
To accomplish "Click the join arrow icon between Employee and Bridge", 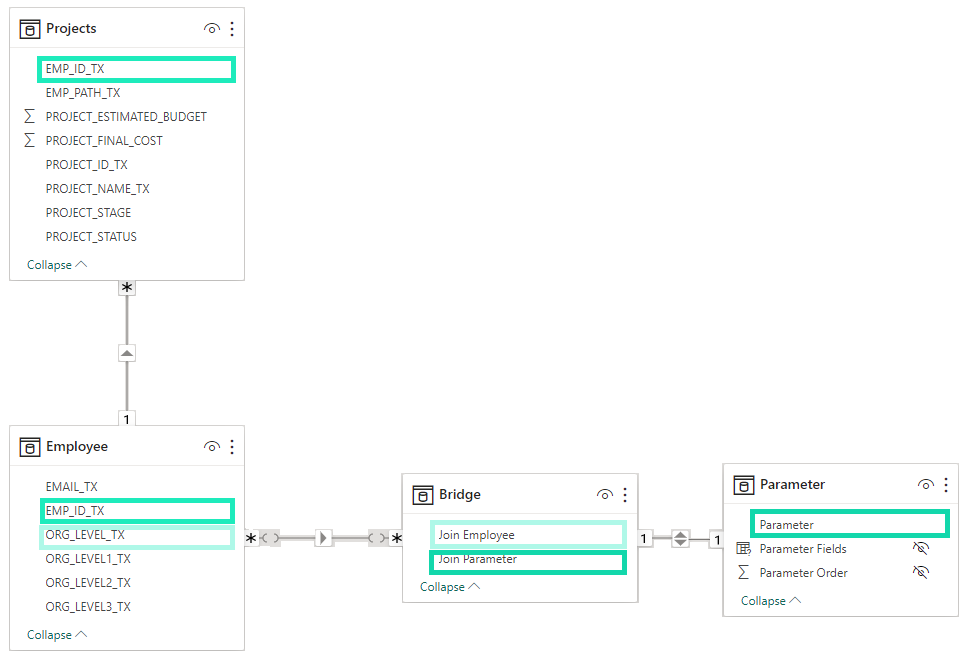I will point(322,537).
